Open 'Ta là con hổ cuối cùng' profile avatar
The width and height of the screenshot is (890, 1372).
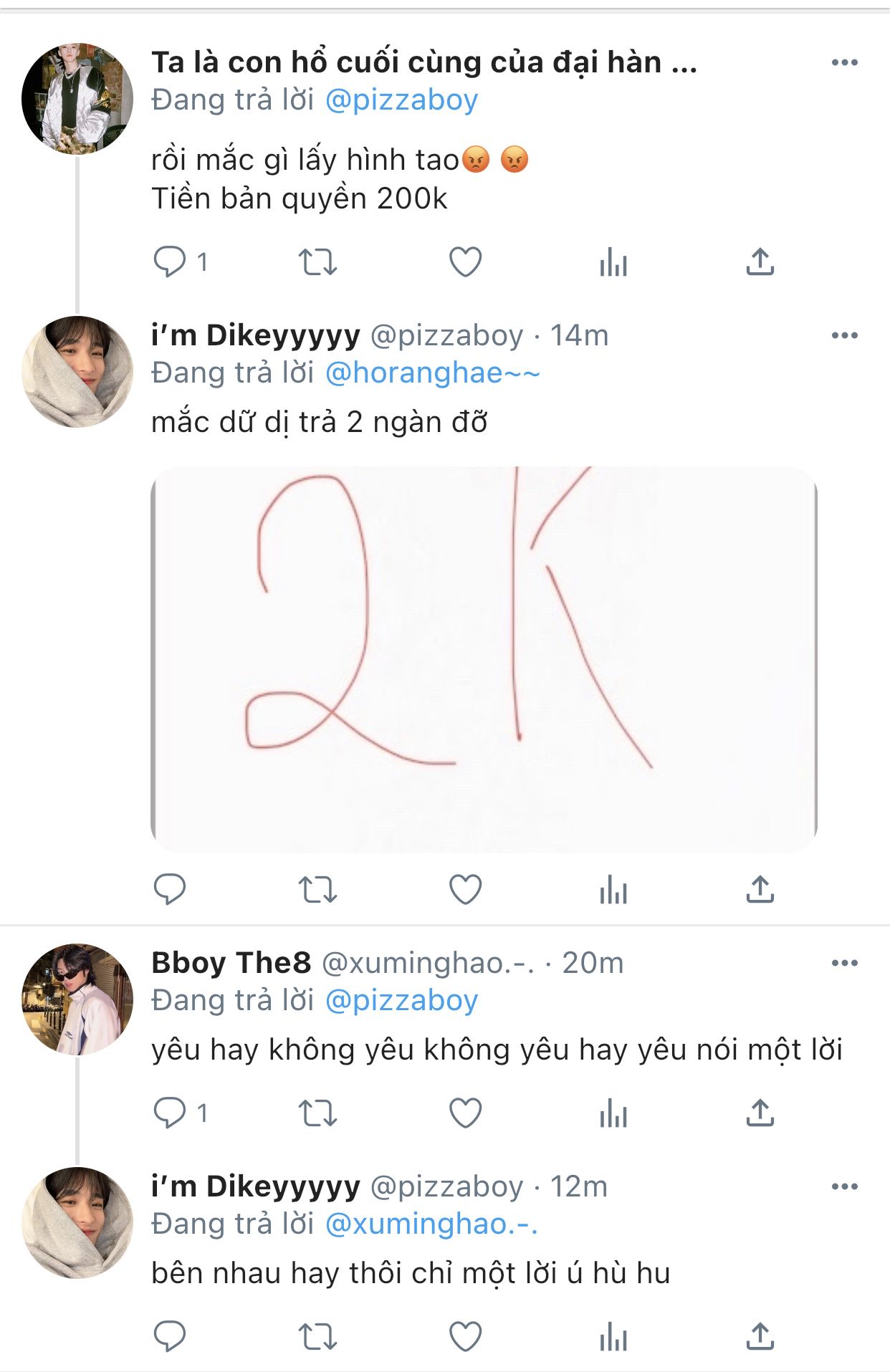click(x=77, y=98)
